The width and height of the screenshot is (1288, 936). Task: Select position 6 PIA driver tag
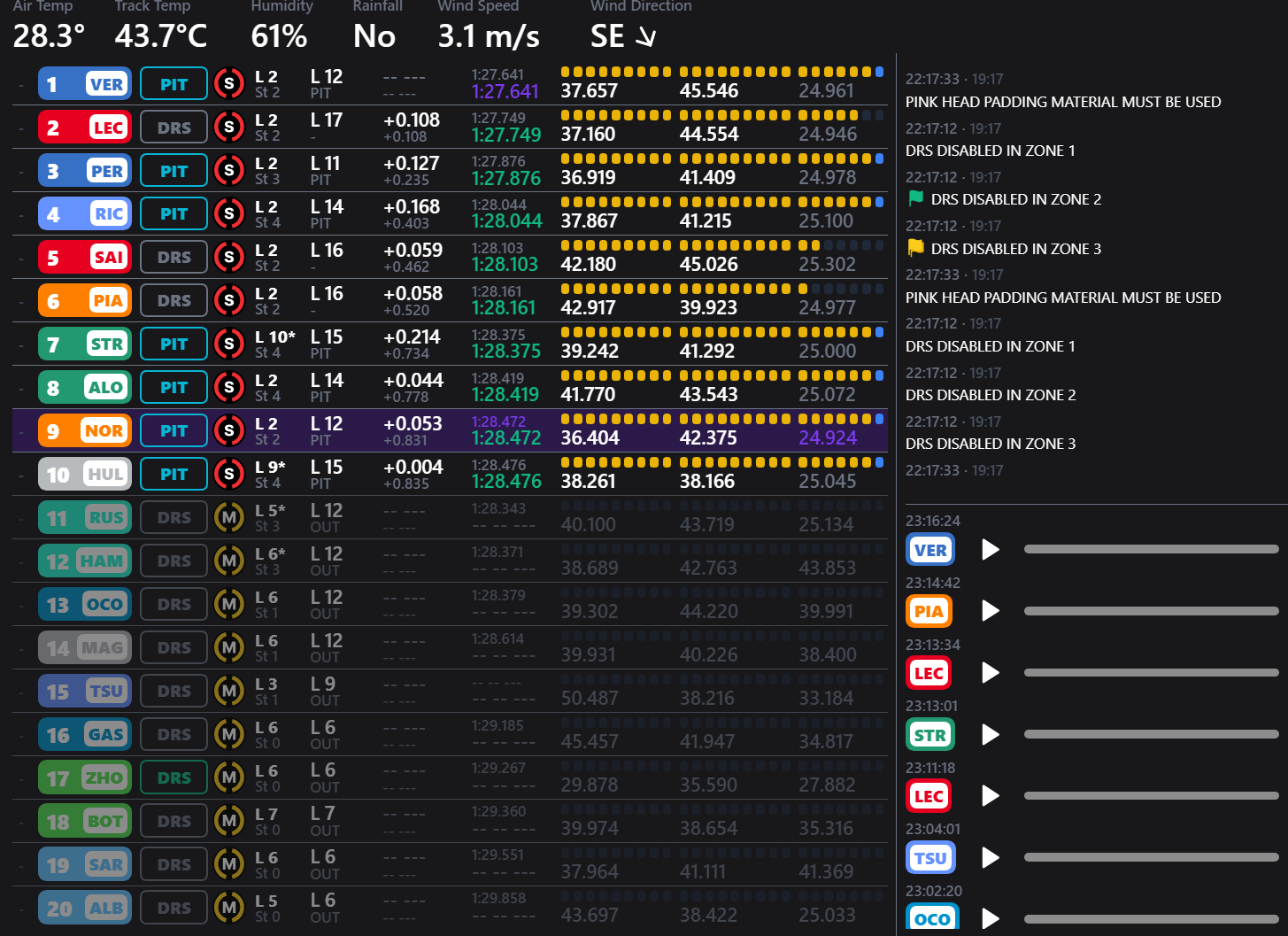(x=85, y=300)
